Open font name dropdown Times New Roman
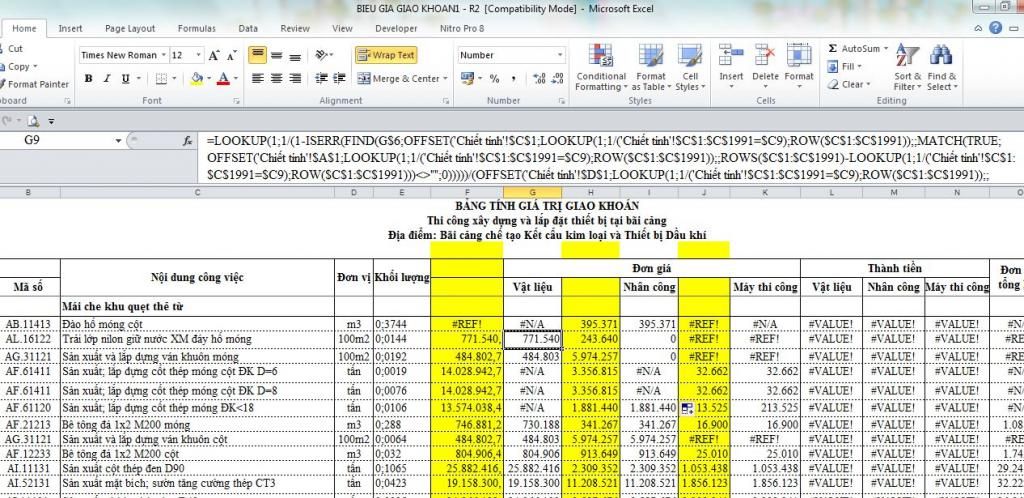The height and width of the screenshot is (498, 1024). point(163,55)
